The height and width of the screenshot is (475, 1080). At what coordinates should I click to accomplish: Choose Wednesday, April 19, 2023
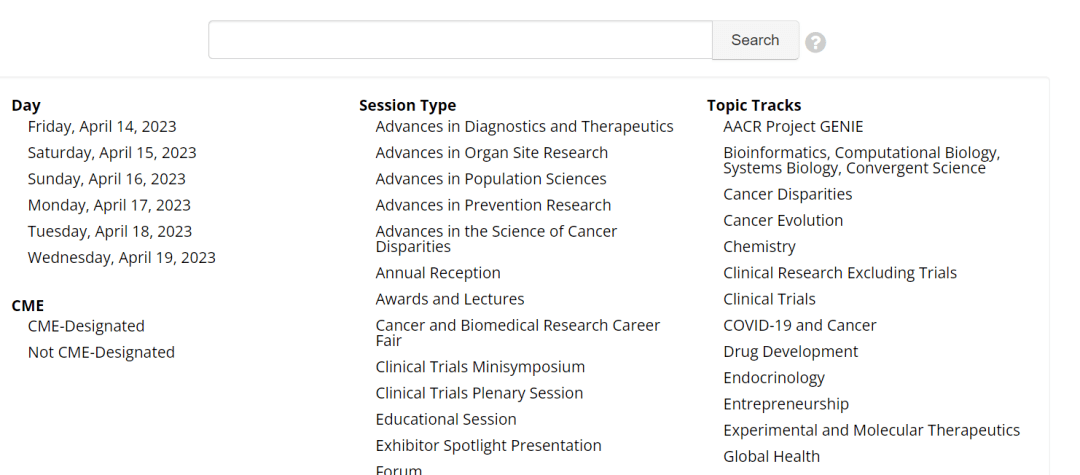[x=122, y=258]
